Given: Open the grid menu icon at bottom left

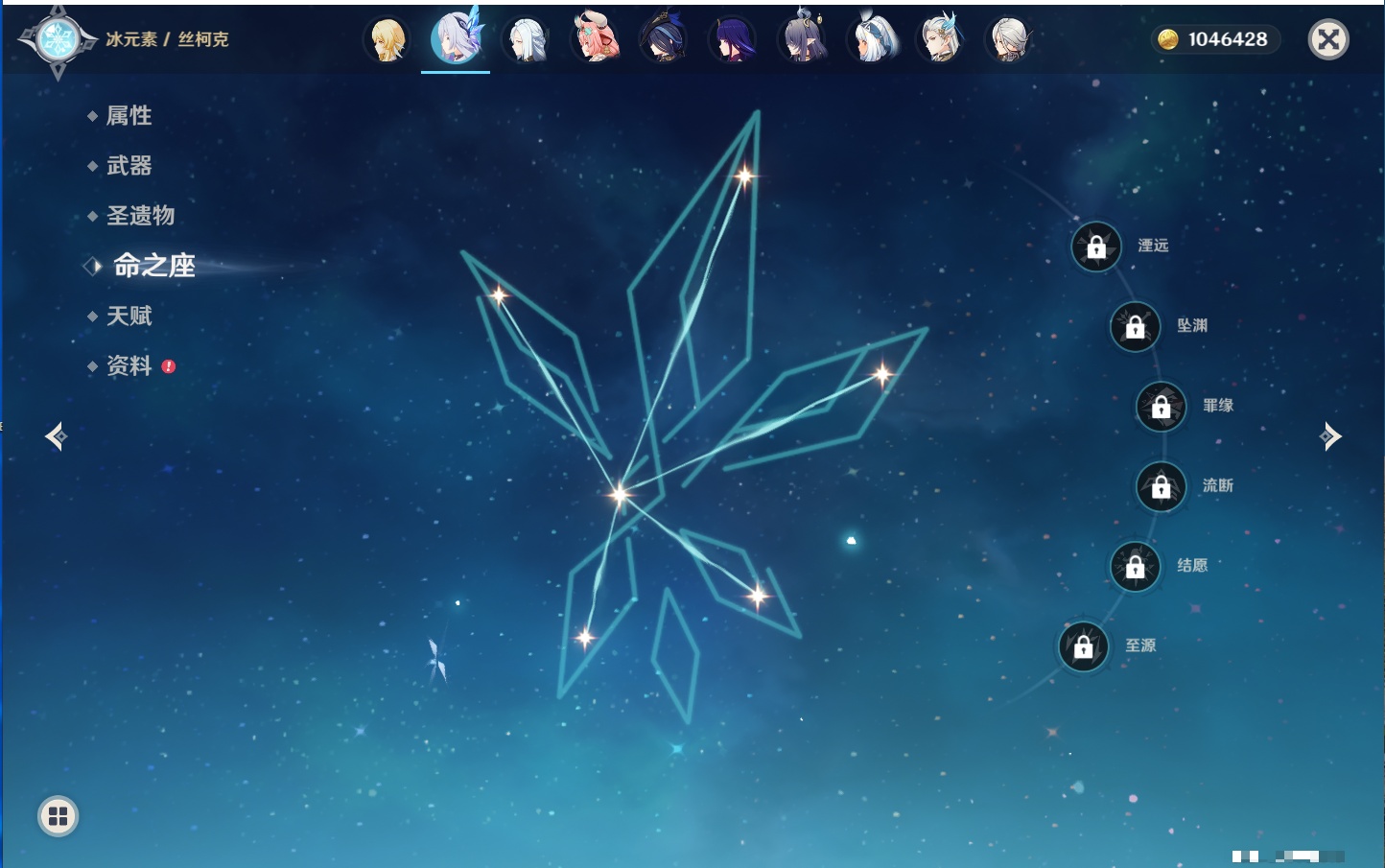Looking at the screenshot, I should [58, 816].
